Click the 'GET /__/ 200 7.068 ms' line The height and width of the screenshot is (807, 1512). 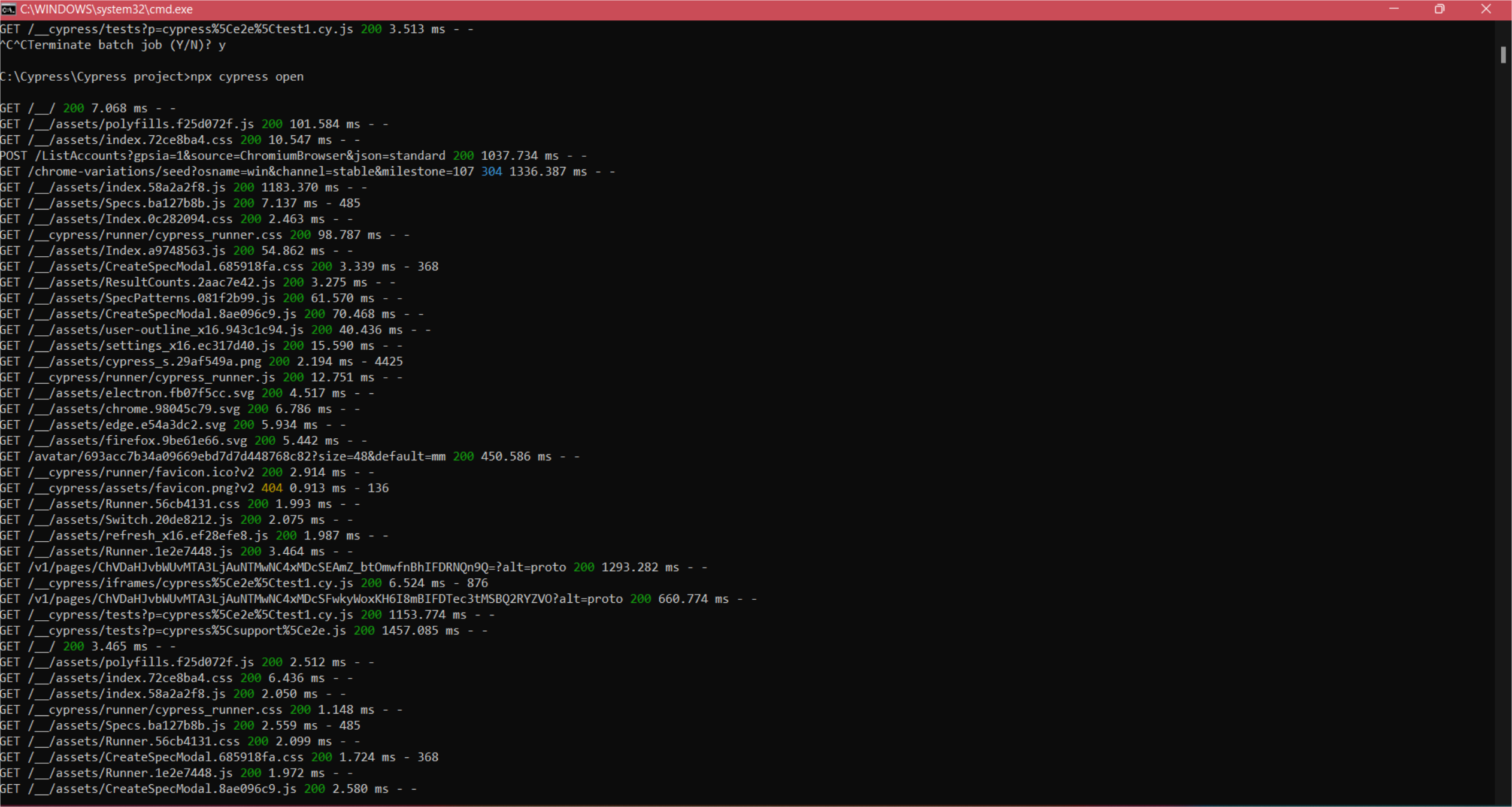click(x=88, y=108)
